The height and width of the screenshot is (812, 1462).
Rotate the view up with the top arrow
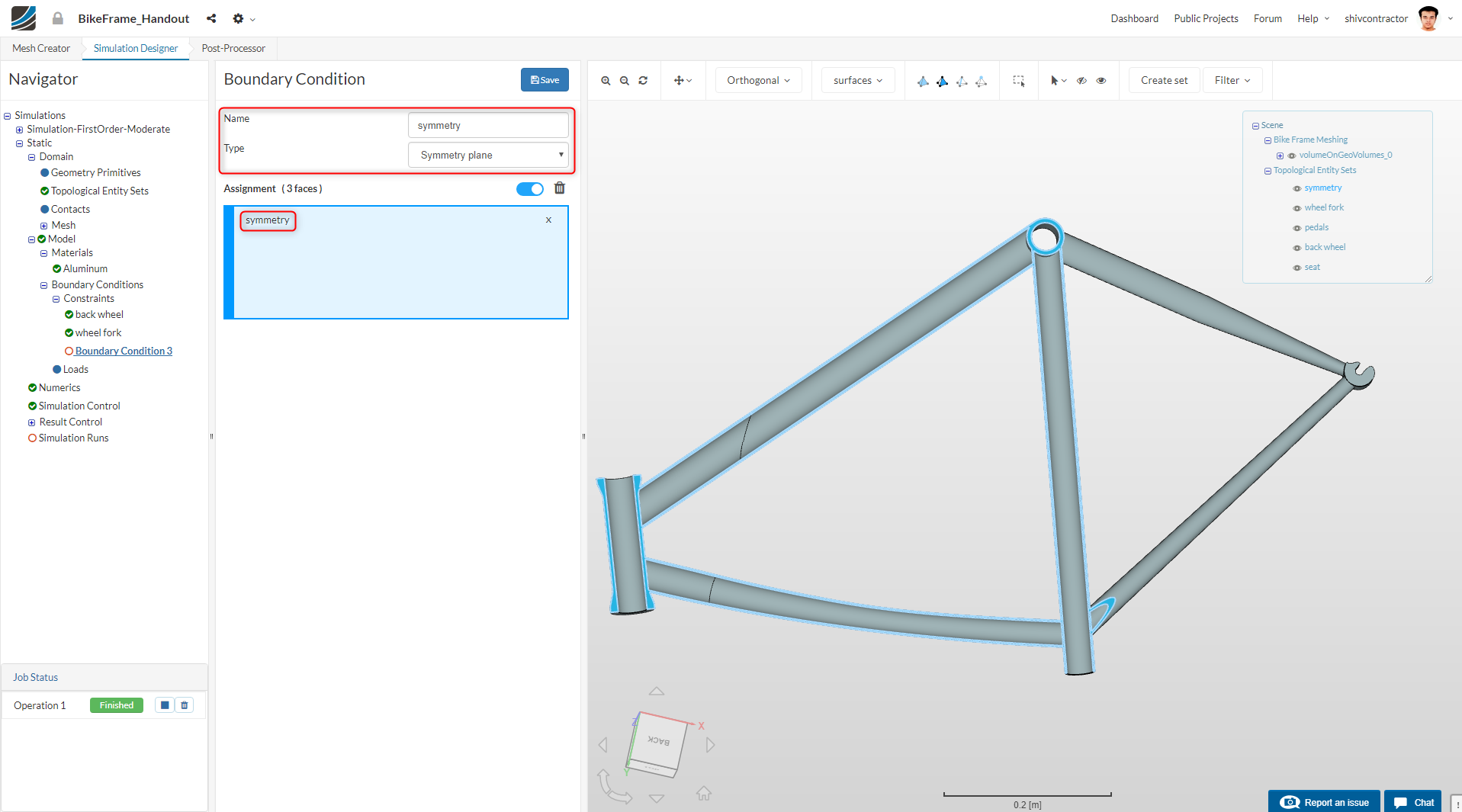[657, 692]
